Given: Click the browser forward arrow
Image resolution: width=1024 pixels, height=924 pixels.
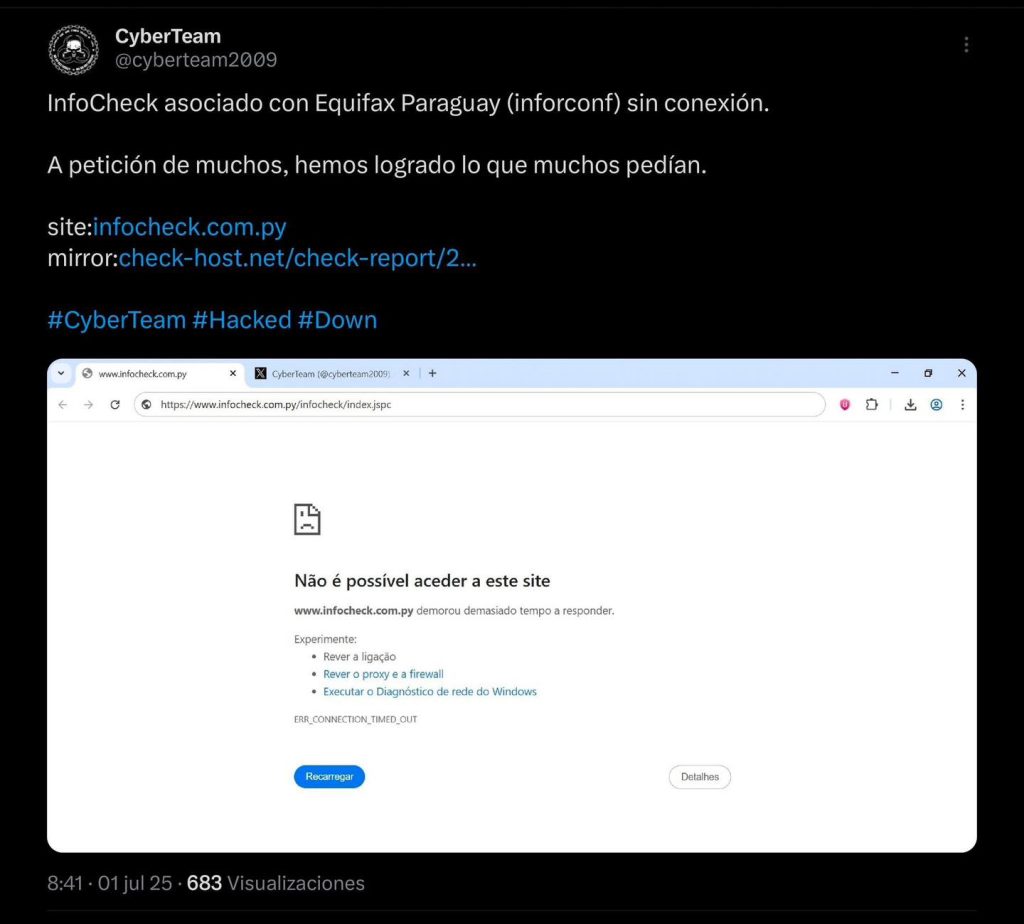Looking at the screenshot, I should [x=88, y=405].
